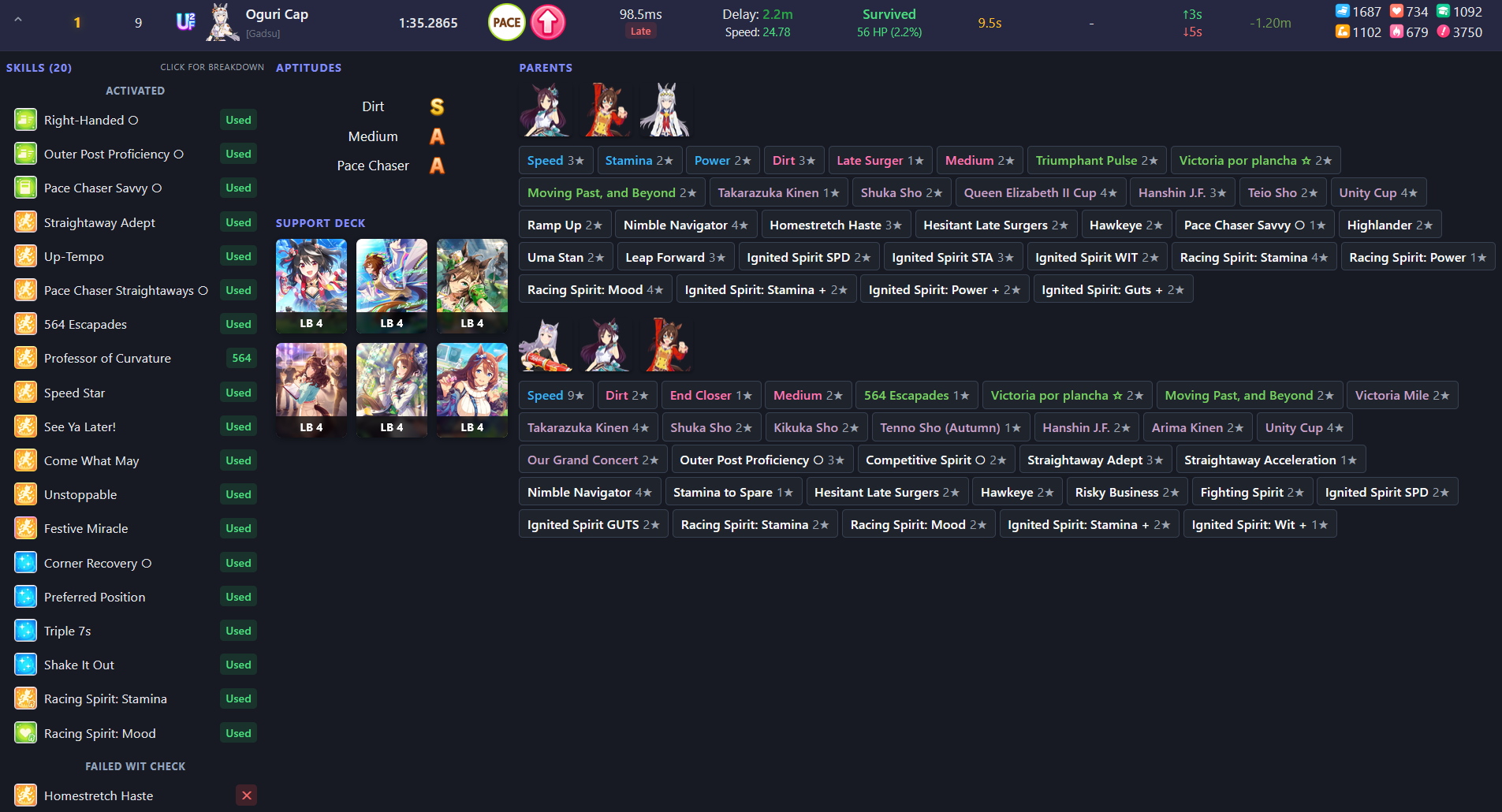
Task: Click the Racing Spirit: Stamina skill icon
Action: pyautogui.click(x=25, y=698)
